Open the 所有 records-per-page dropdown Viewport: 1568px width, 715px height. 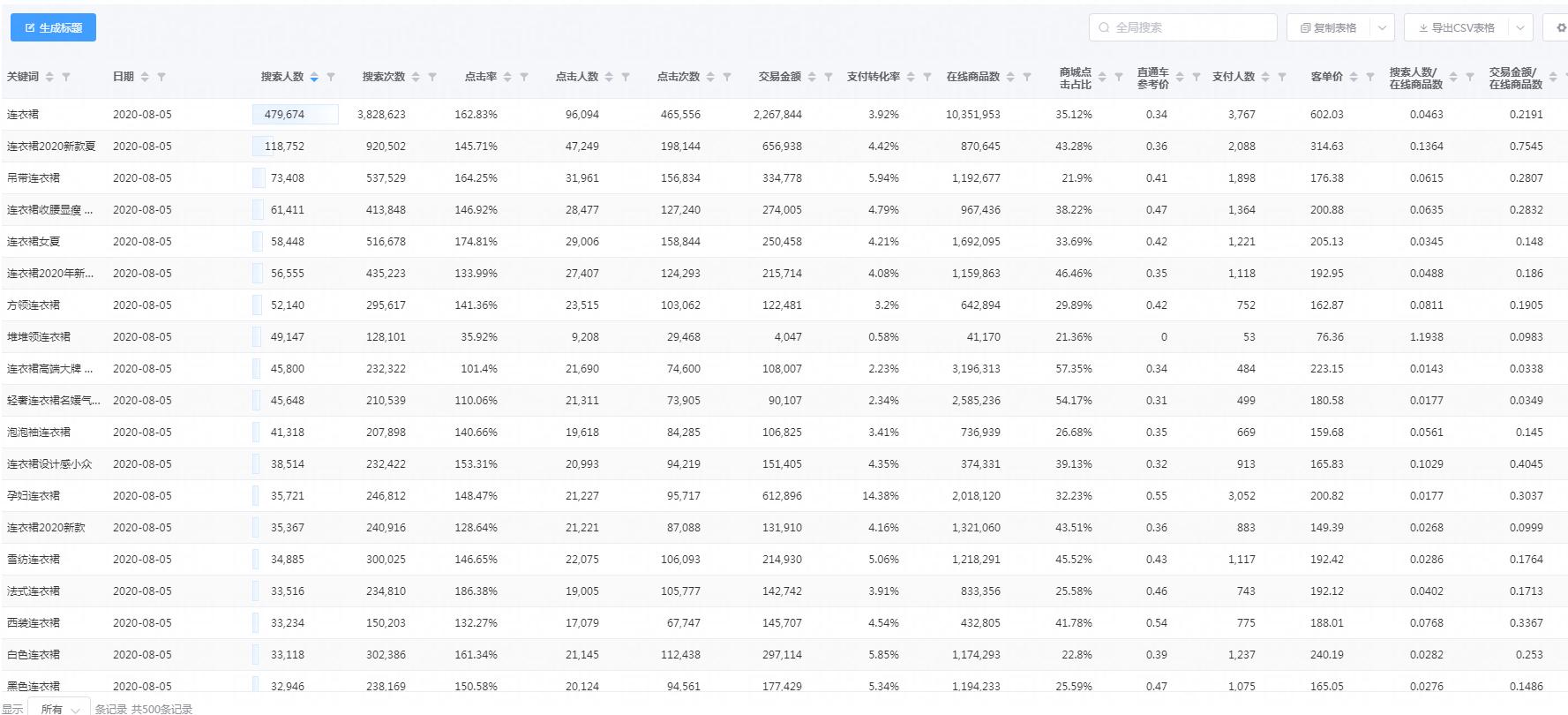click(58, 709)
